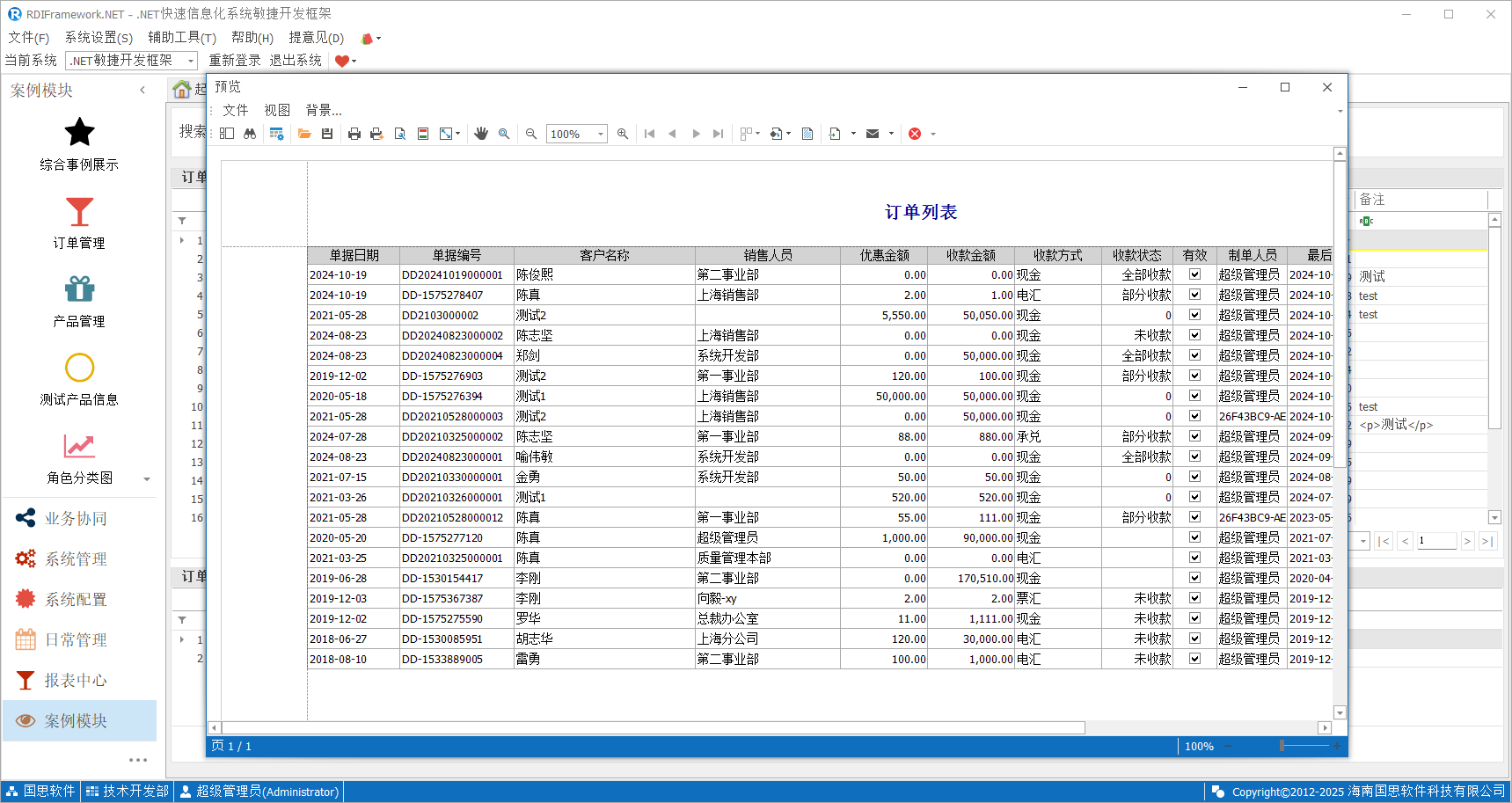The height and width of the screenshot is (803, 1512).
Task: Open the 文件 menu in preview window
Action: pyautogui.click(x=235, y=110)
